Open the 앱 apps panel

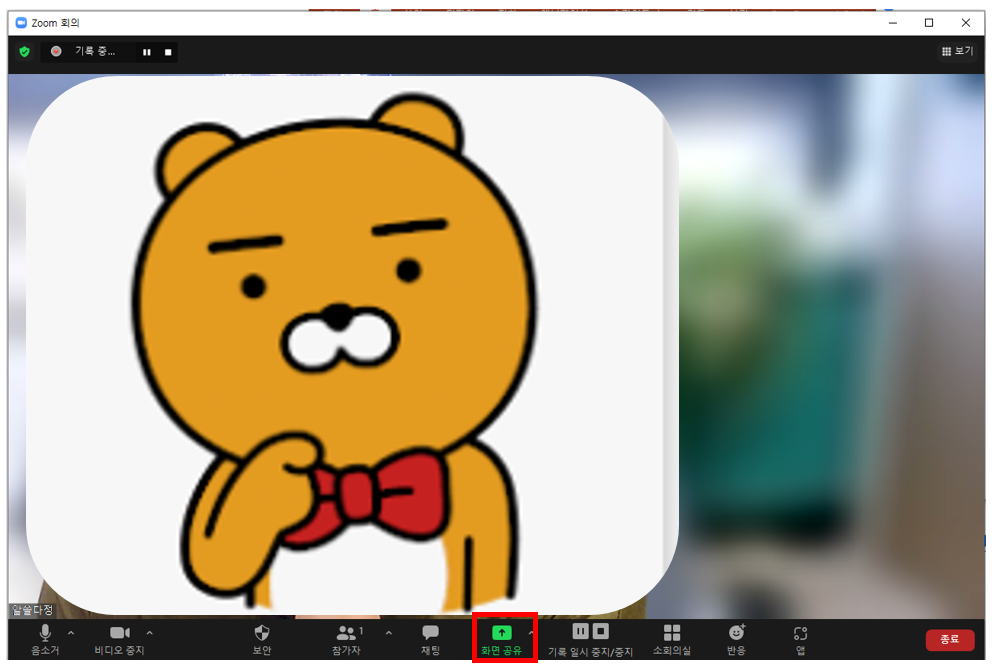pyautogui.click(x=800, y=639)
